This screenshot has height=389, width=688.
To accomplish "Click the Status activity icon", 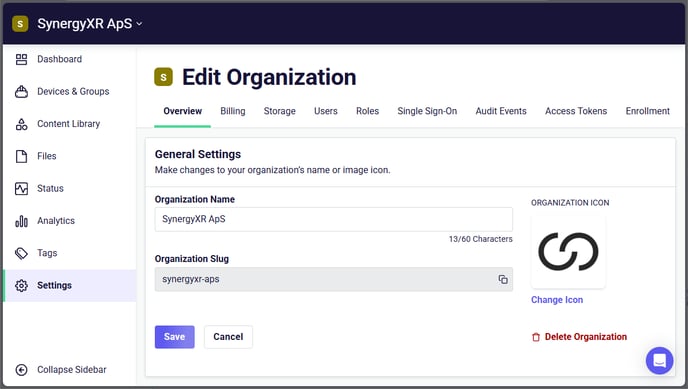I will tap(21, 189).
